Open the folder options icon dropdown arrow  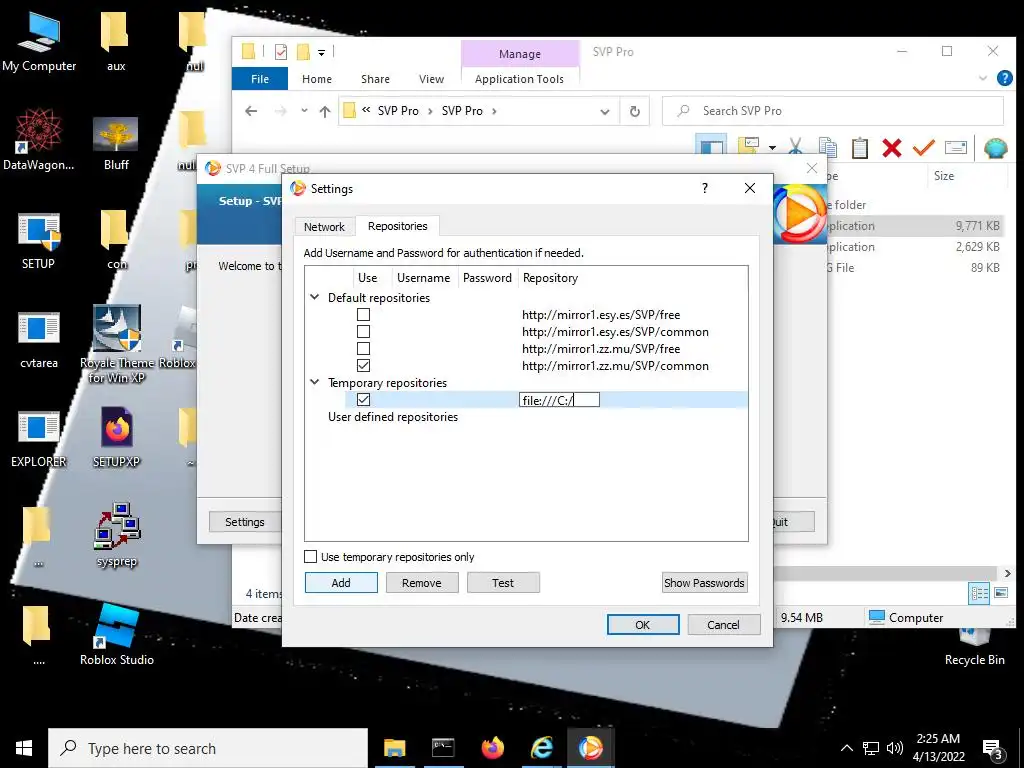click(x=772, y=148)
